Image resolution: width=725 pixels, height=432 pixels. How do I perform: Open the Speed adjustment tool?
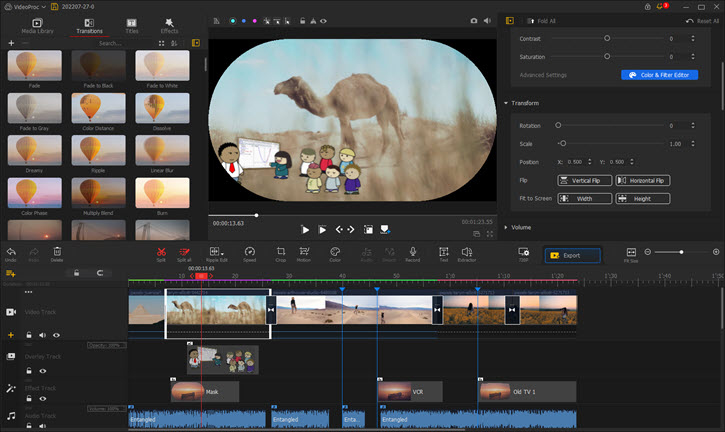coord(249,252)
